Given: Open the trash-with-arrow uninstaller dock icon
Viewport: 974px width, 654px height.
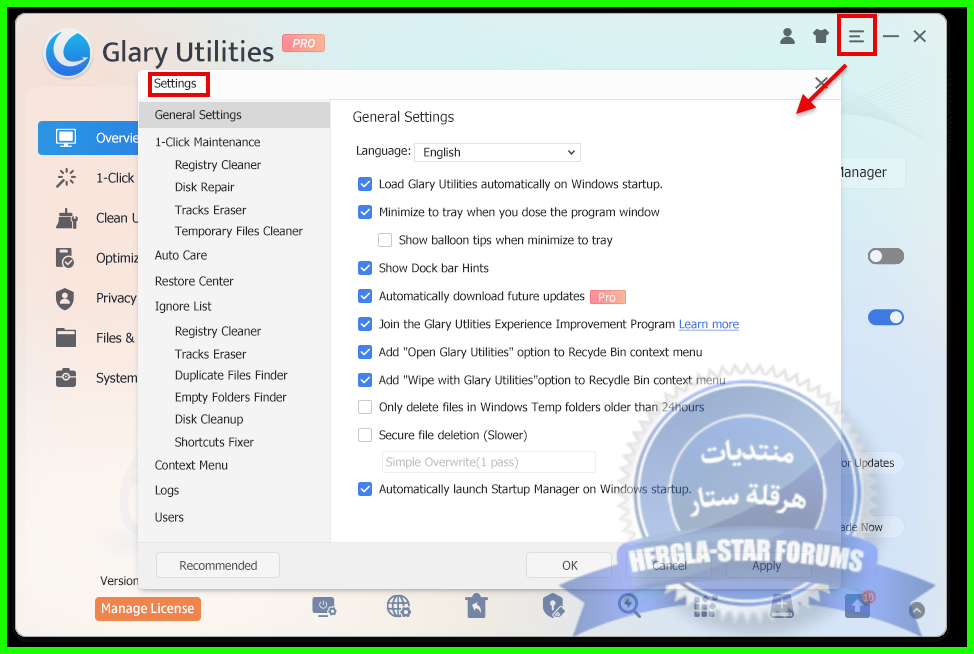Looking at the screenshot, I should 476,606.
